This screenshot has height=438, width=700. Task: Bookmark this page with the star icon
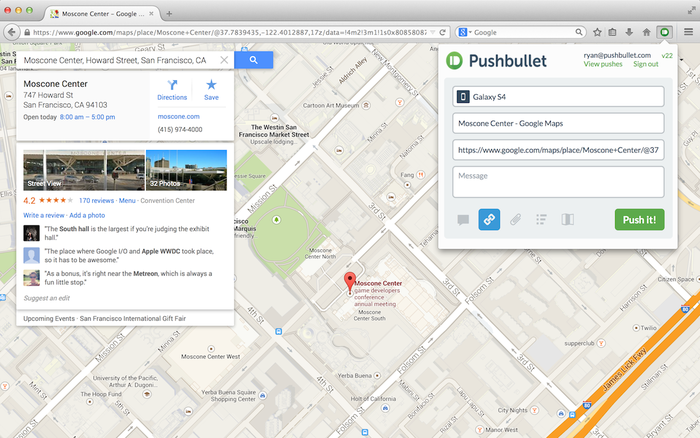(597, 32)
